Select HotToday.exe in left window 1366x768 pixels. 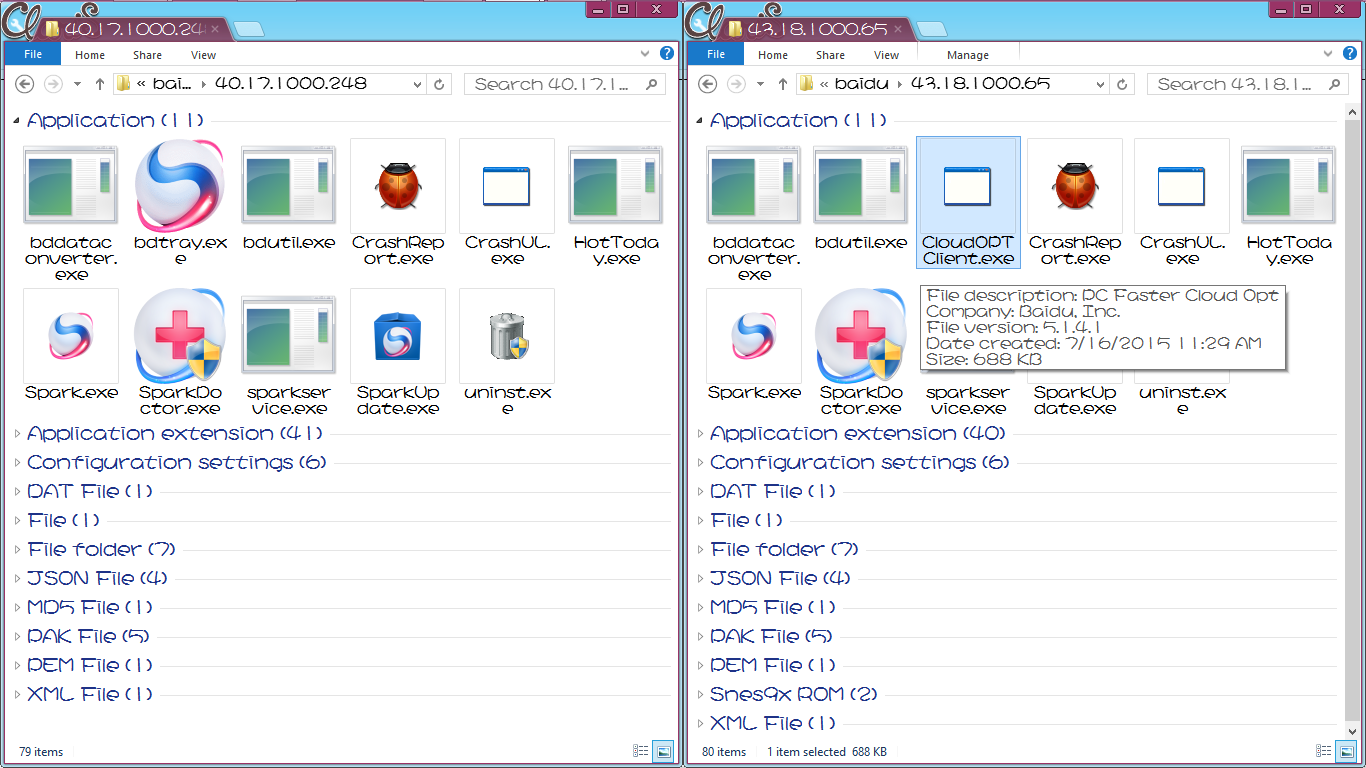pyautogui.click(x=616, y=204)
